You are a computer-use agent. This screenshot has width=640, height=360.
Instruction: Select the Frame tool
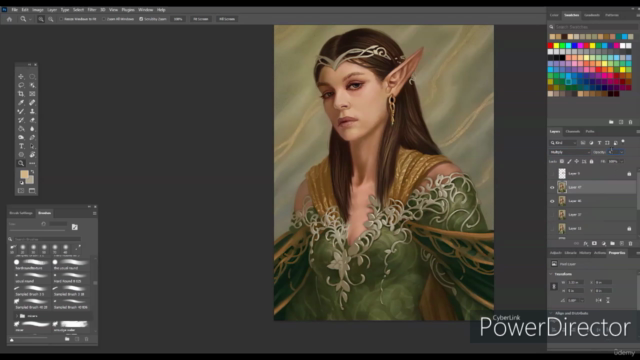pos(32,93)
